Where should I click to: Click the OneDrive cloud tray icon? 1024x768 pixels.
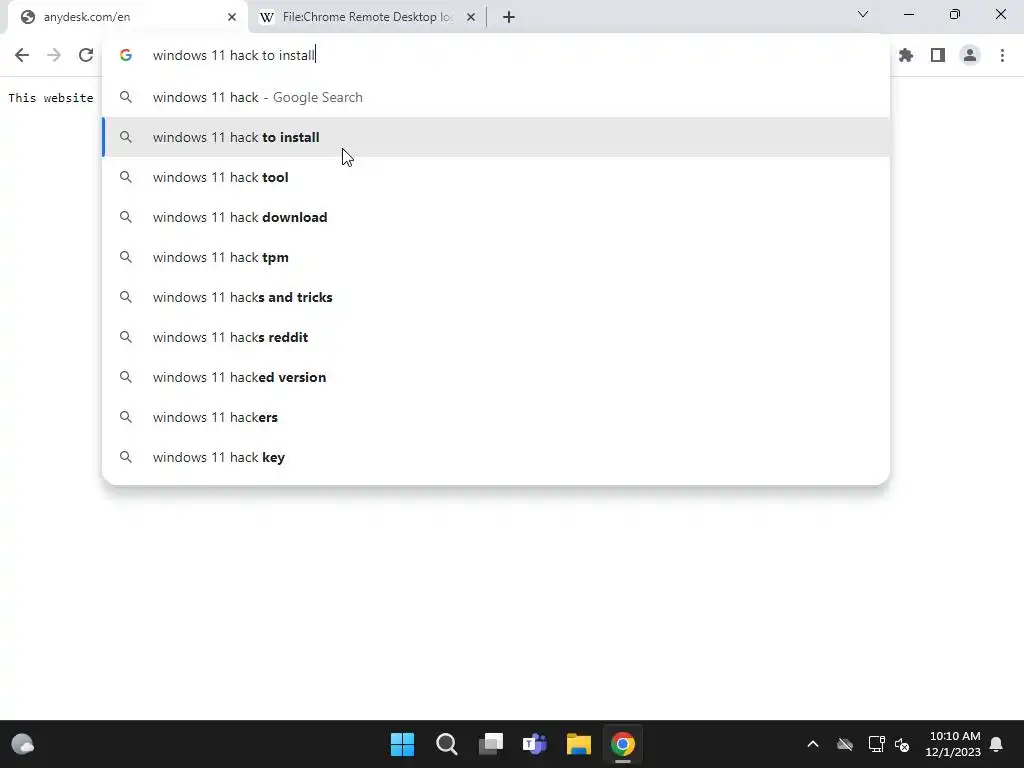[844, 744]
